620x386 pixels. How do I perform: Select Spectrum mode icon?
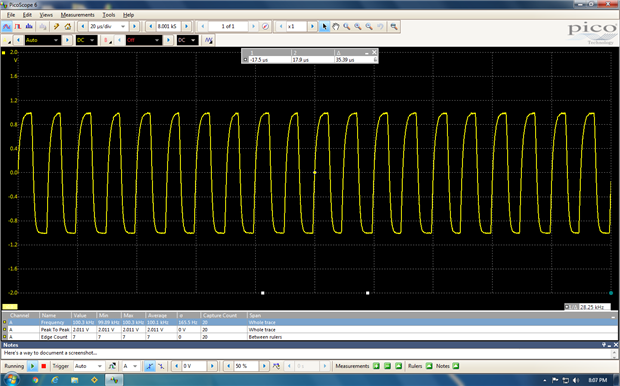(29, 26)
